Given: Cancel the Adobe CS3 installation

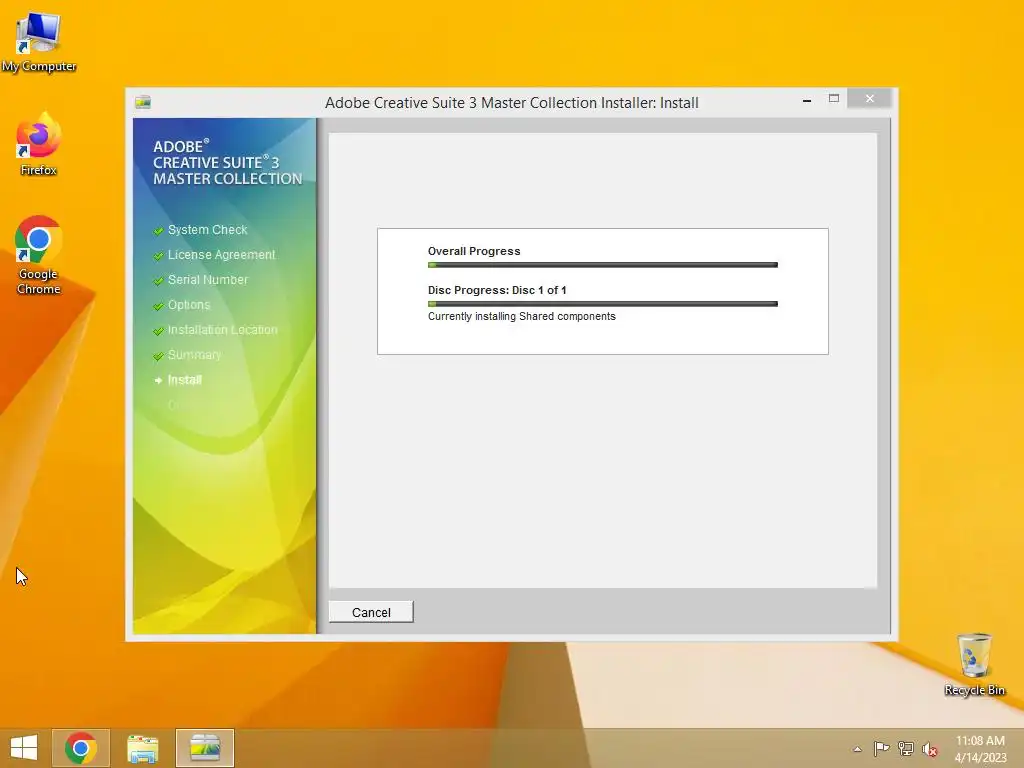Looking at the screenshot, I should tap(371, 612).
